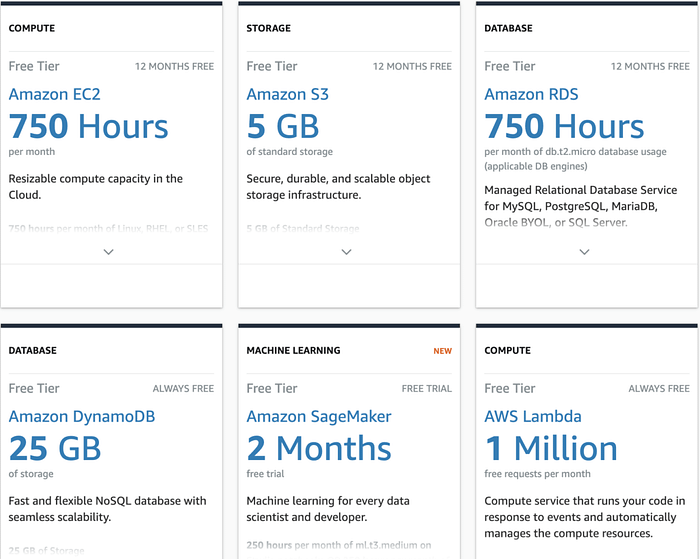Click 'Fast and flexible NoSQL database' description
The width and height of the screenshot is (700, 559).
[107, 509]
